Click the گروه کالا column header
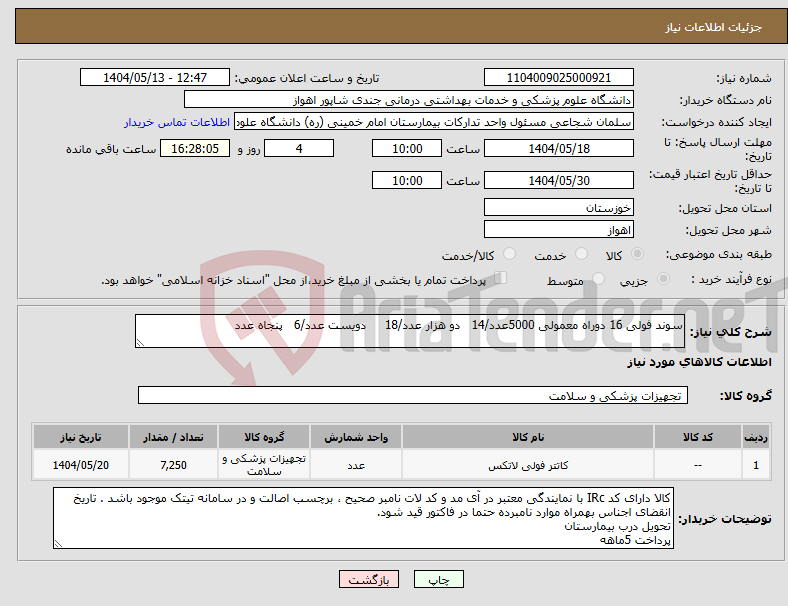The width and height of the screenshot is (788, 606). coord(264,437)
